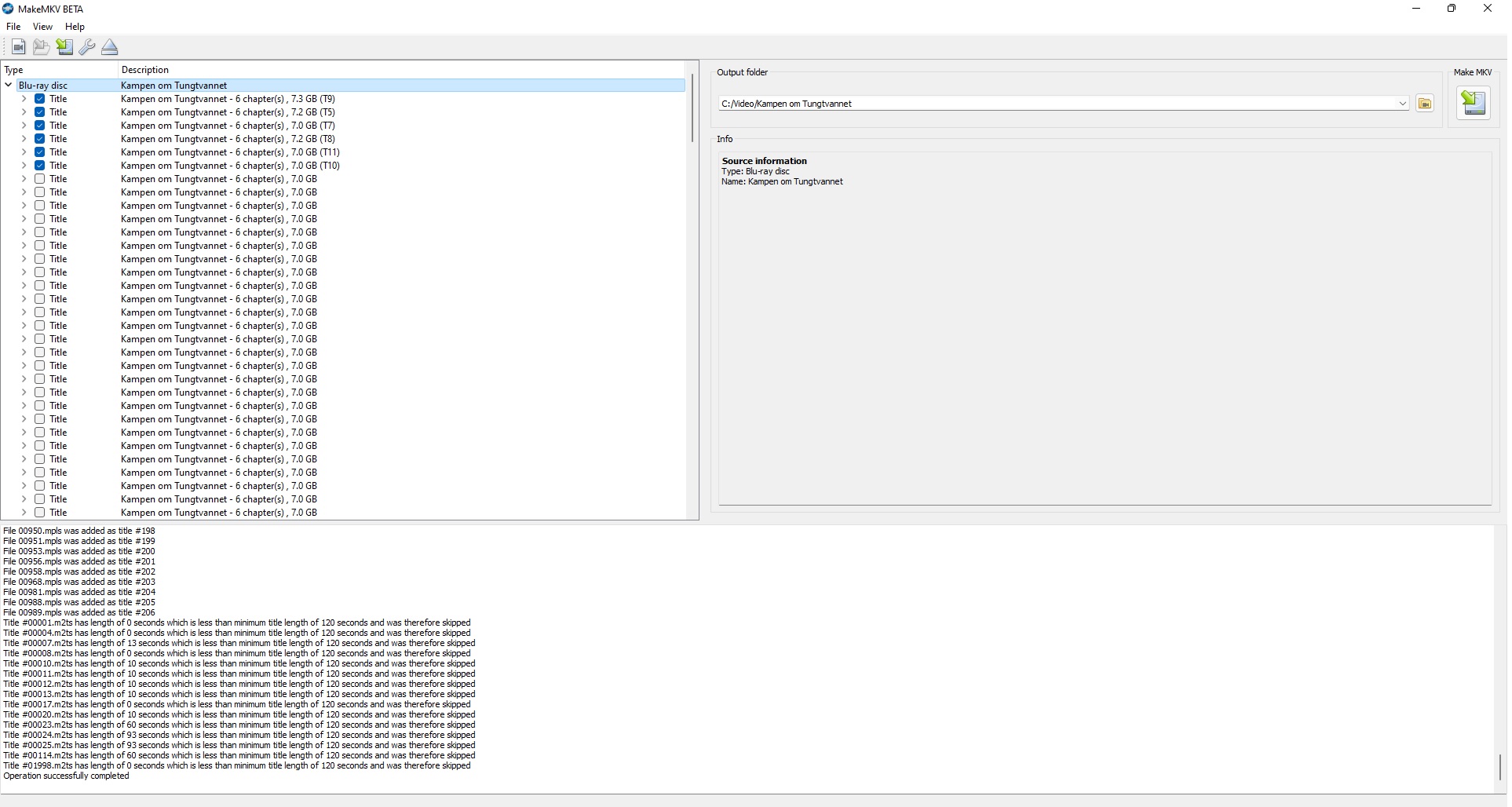Screen dimensions: 1512x807
Task: Click the Source information heading
Action: pos(765,161)
